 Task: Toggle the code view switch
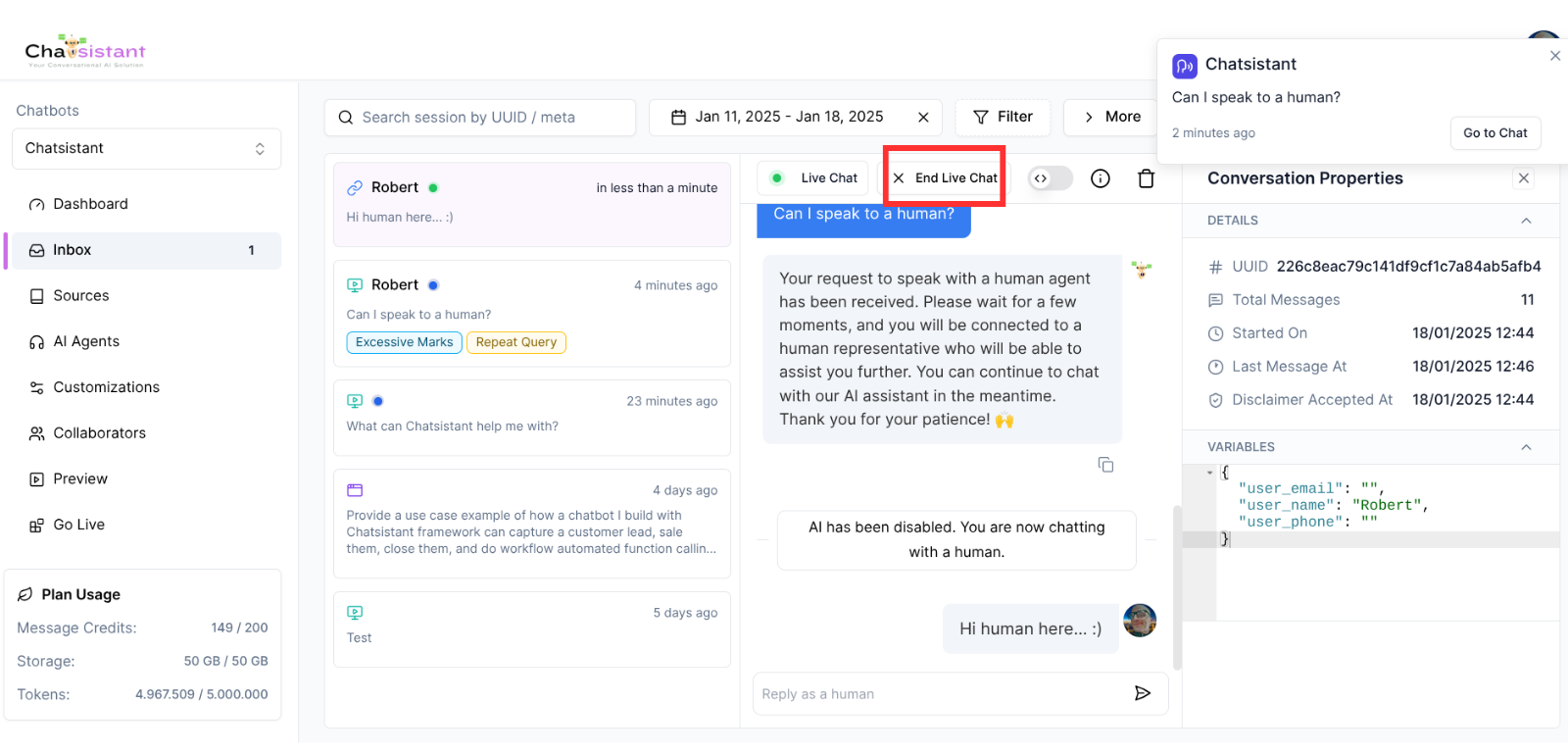pyautogui.click(x=1050, y=178)
